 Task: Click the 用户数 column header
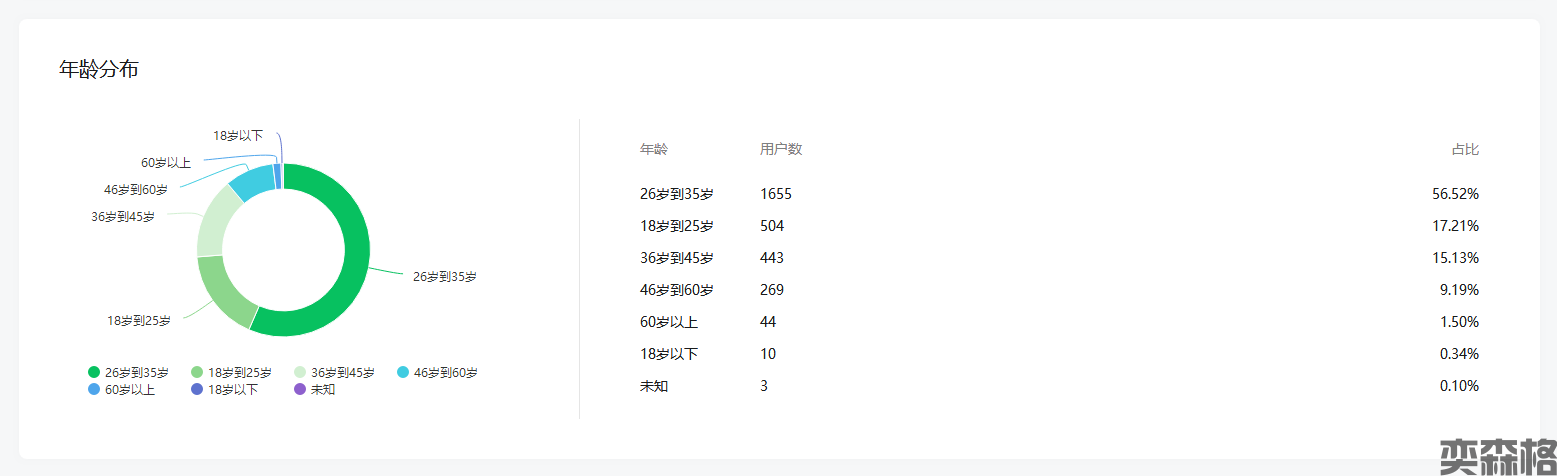tap(781, 150)
